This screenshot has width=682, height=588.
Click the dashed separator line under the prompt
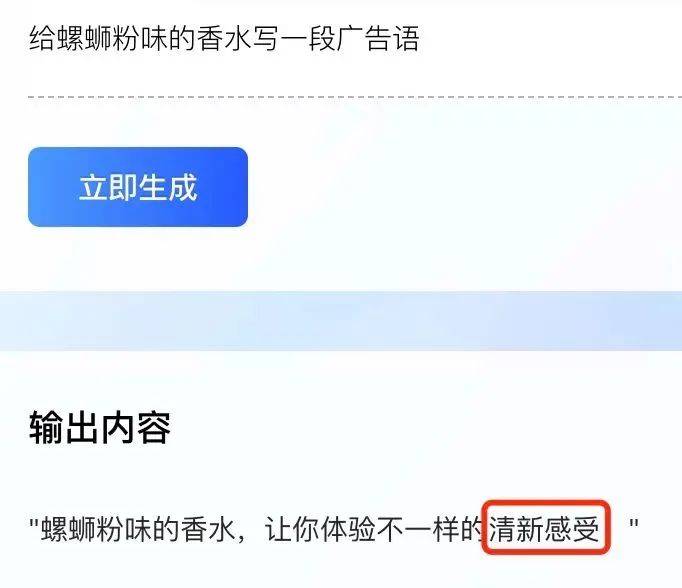point(355,97)
